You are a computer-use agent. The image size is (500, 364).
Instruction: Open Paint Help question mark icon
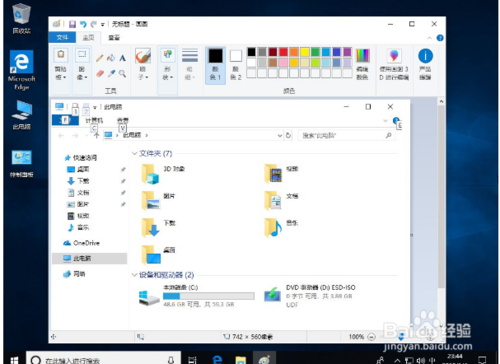[440, 38]
